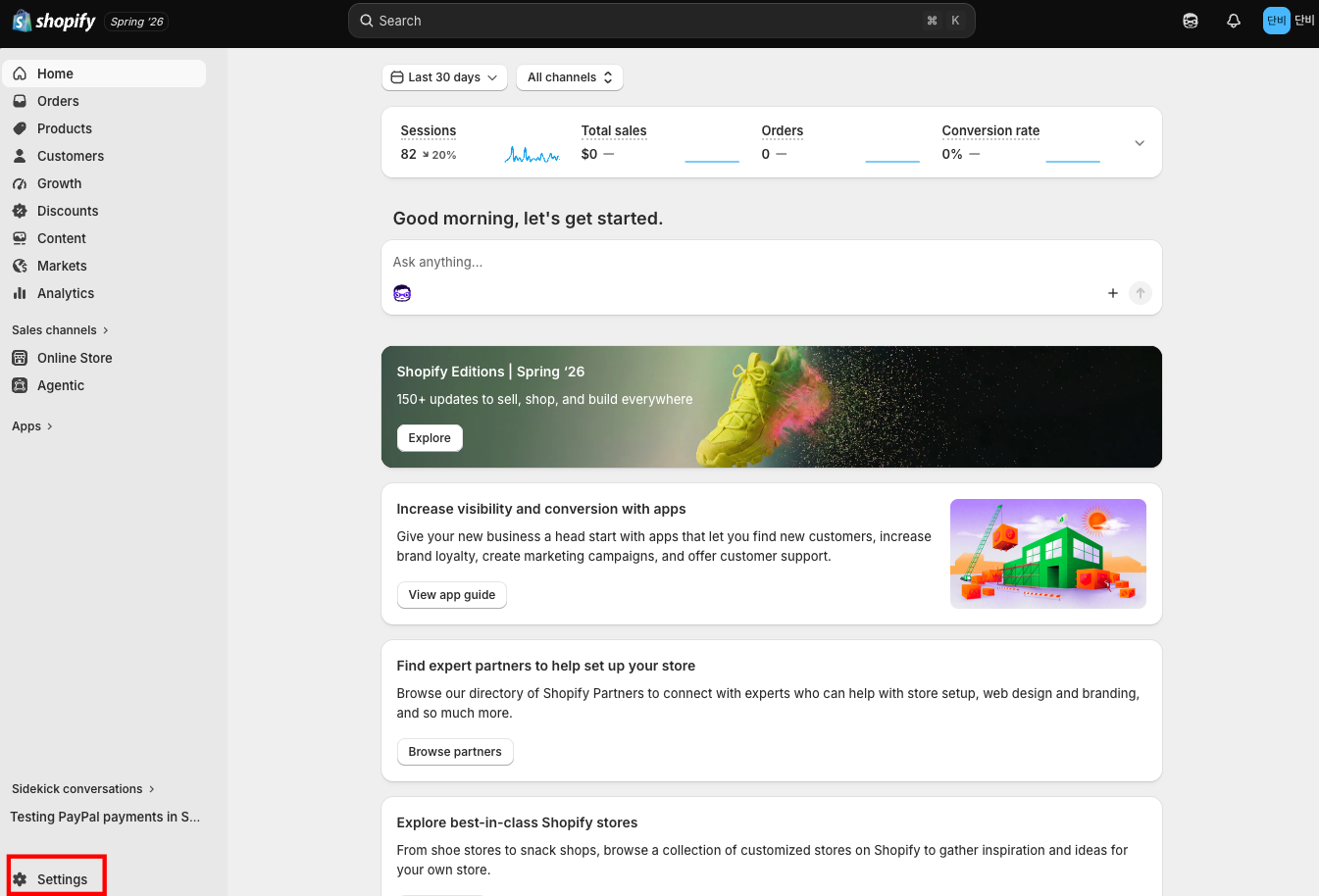Viewport: 1319px width, 896px height.
Task: Click the Markets globe icon
Action: click(x=20, y=266)
